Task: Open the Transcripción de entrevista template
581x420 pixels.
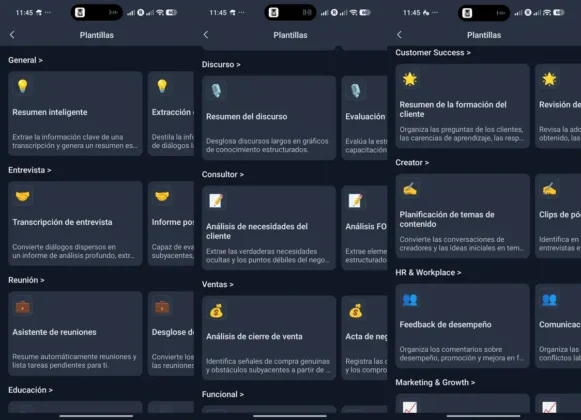Action: 75,224
